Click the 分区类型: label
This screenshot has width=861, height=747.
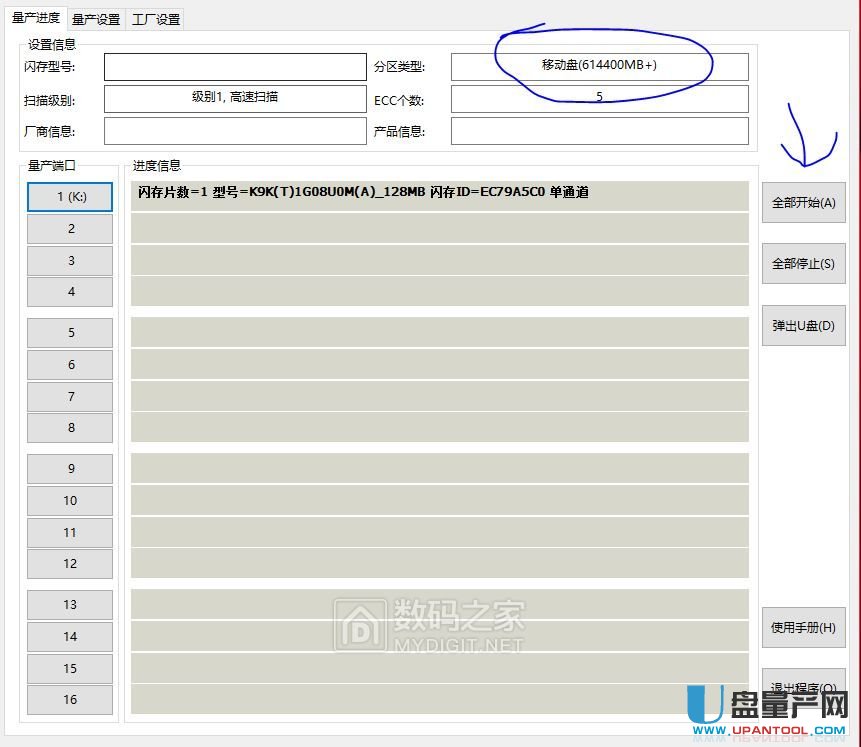coord(399,67)
